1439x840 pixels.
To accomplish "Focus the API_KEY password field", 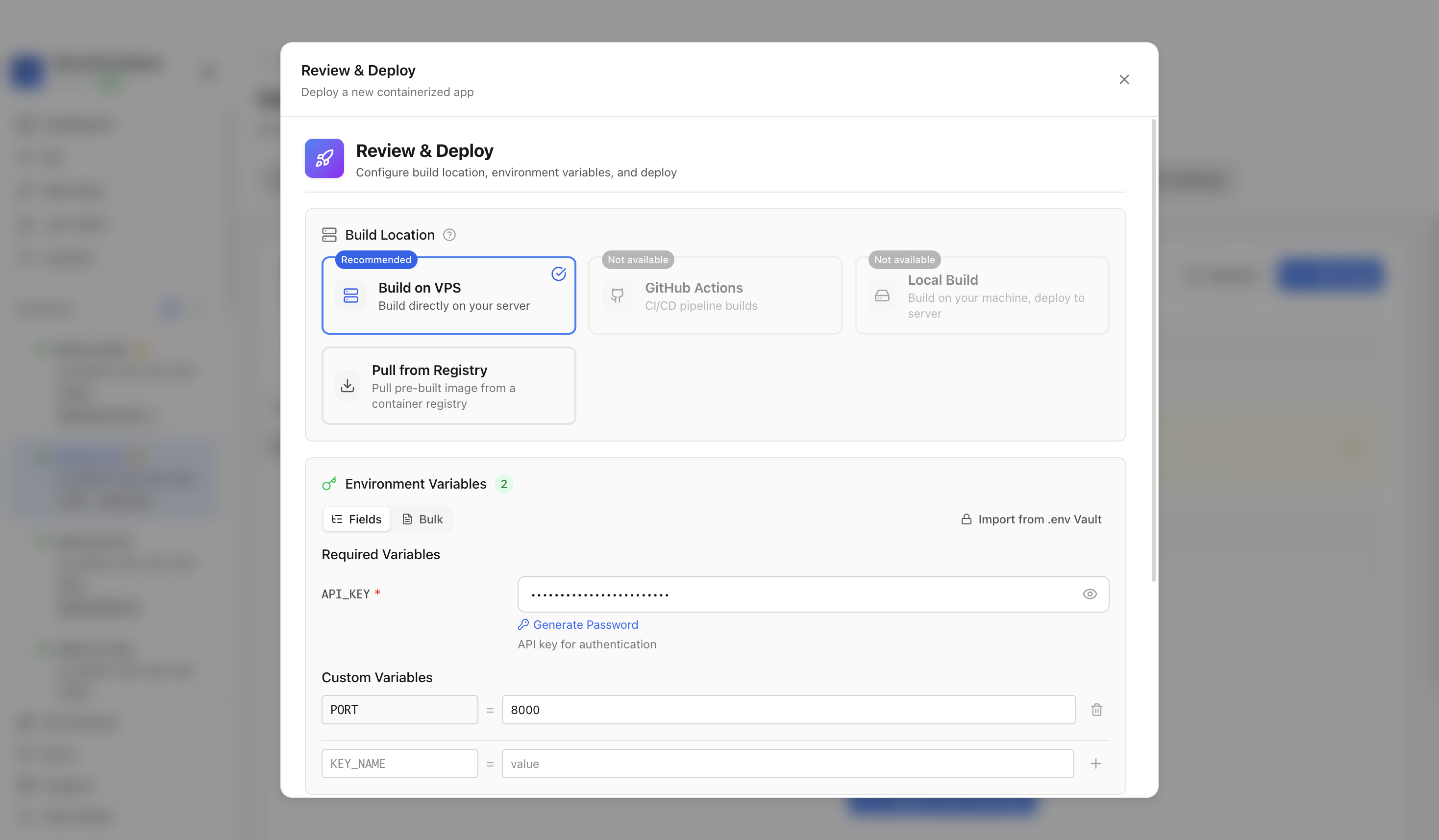I will click(x=813, y=594).
